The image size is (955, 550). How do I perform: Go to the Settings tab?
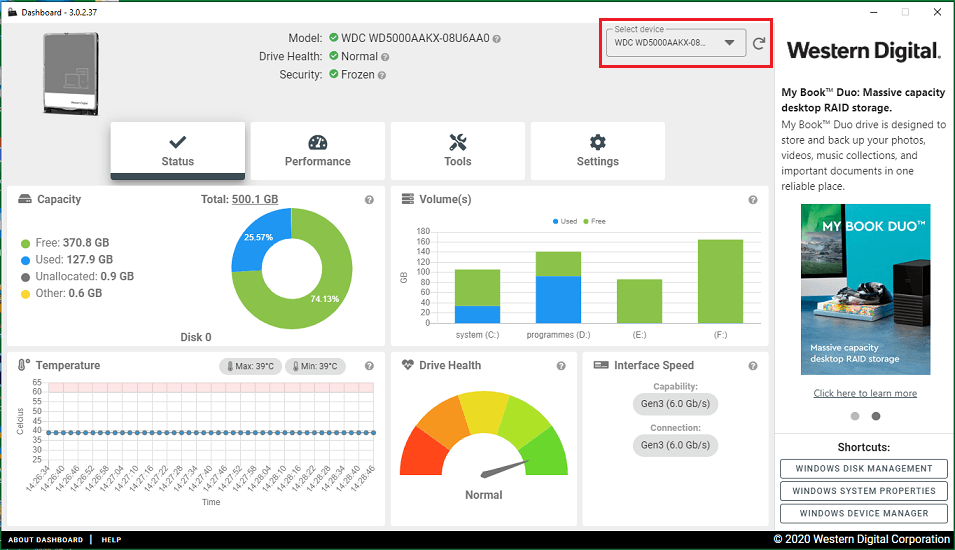598,150
